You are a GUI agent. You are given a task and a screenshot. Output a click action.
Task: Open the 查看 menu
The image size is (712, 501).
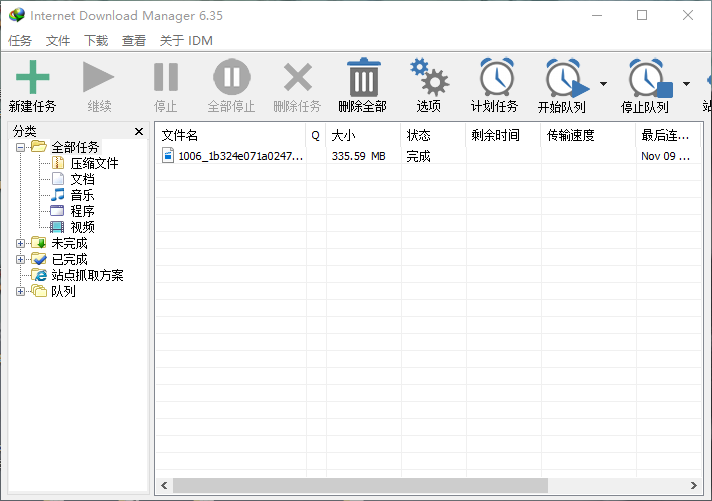point(134,41)
